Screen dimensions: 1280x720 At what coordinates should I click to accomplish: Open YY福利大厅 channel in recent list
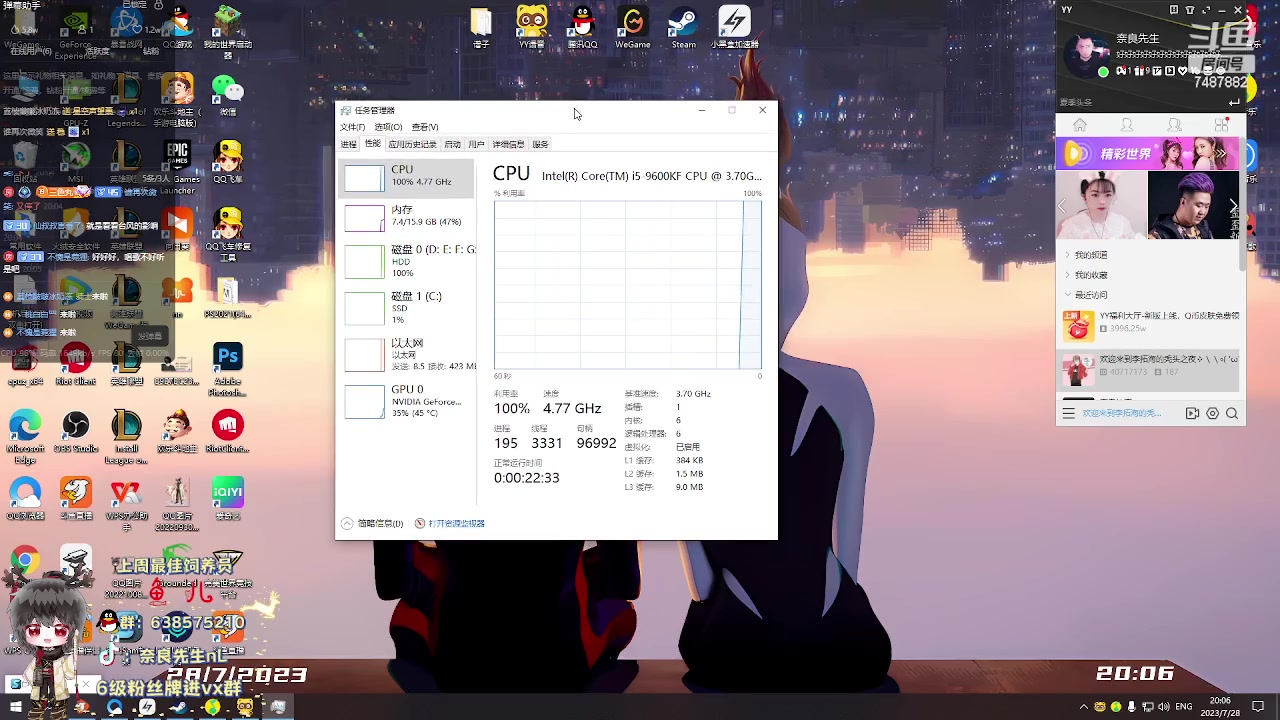(x=1148, y=325)
